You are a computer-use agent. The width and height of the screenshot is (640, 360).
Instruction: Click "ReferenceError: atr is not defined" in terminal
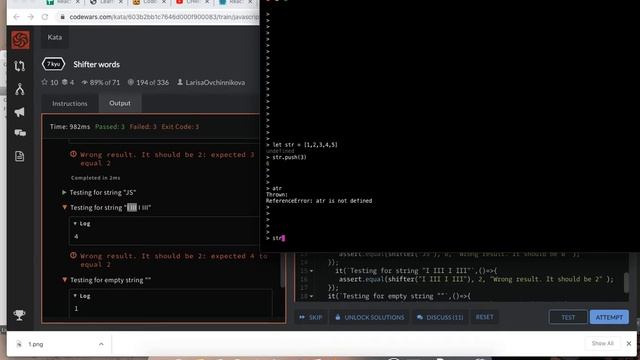[319, 201]
